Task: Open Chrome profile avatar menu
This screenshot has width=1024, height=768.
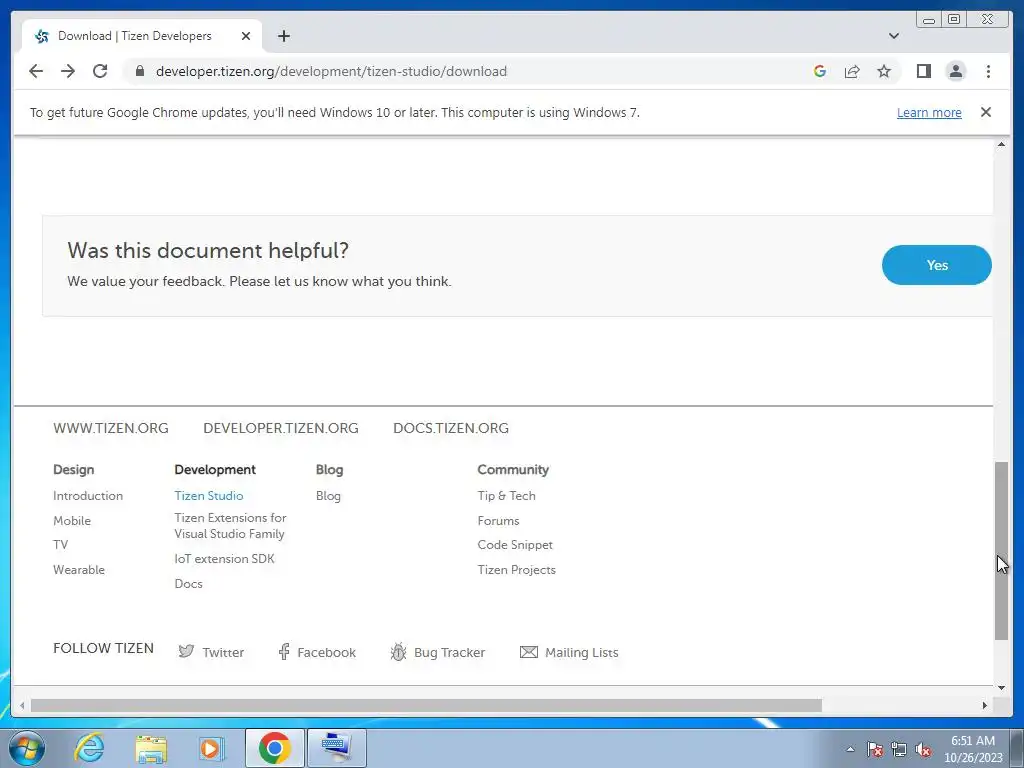Action: click(x=955, y=71)
